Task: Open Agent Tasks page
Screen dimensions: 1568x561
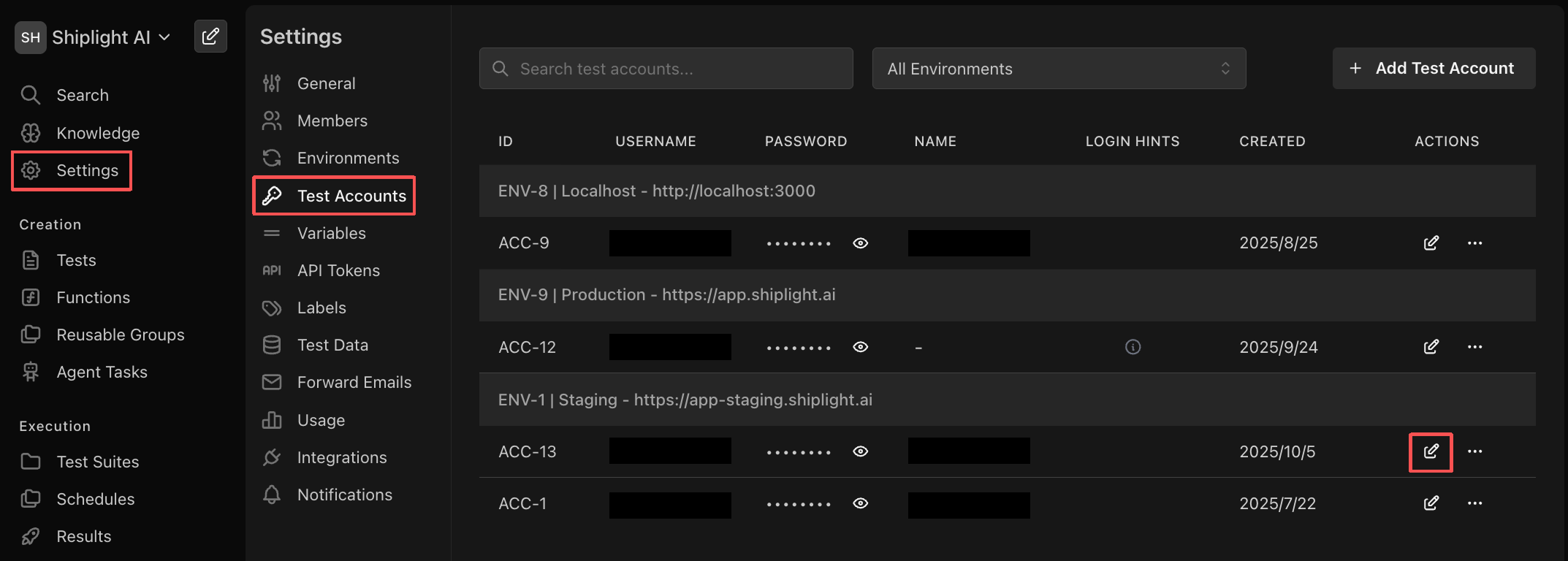Action: tap(84, 372)
